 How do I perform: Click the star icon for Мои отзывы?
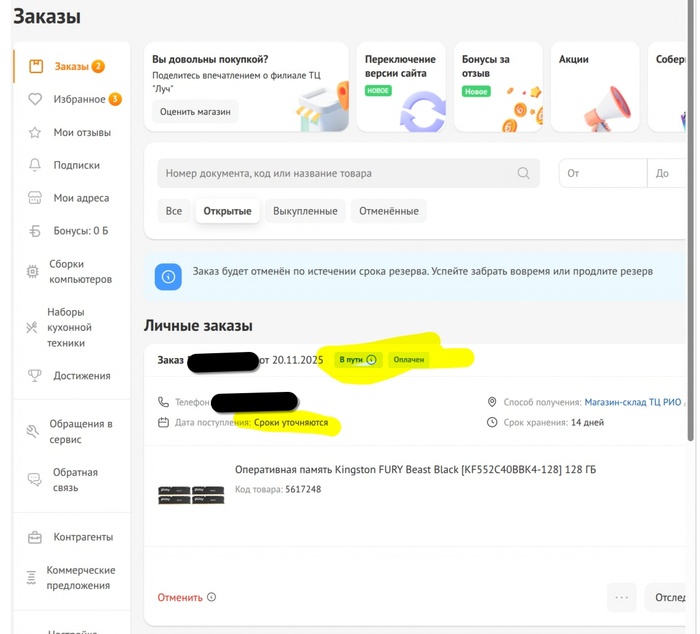coord(35,132)
